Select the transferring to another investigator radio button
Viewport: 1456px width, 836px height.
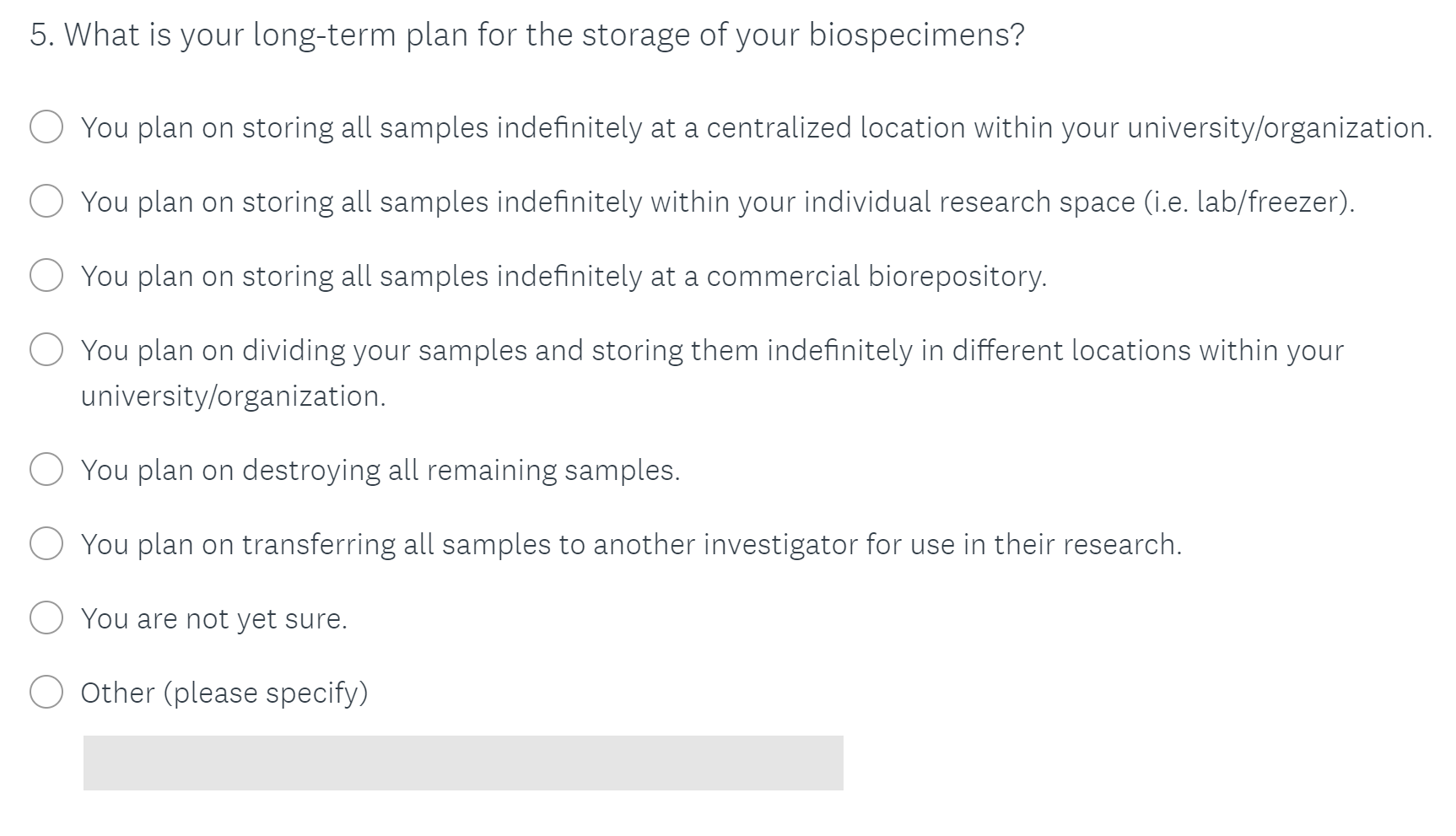(x=46, y=544)
